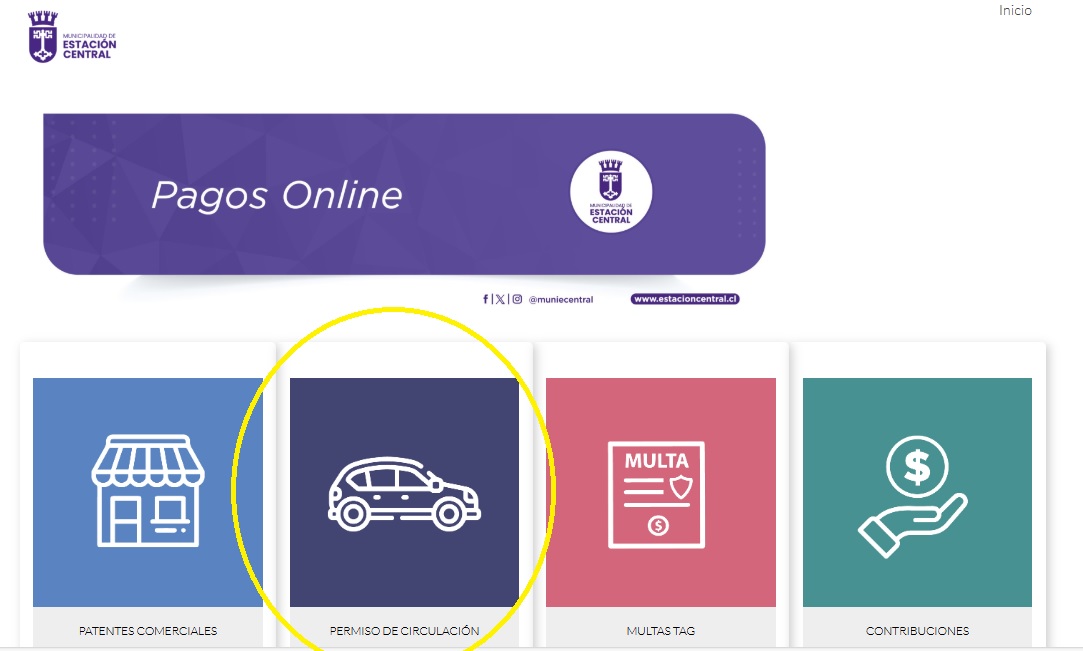The width and height of the screenshot is (1083, 651).
Task: Click the Municipalidad de Estación Central header logo
Action: click(x=72, y=38)
